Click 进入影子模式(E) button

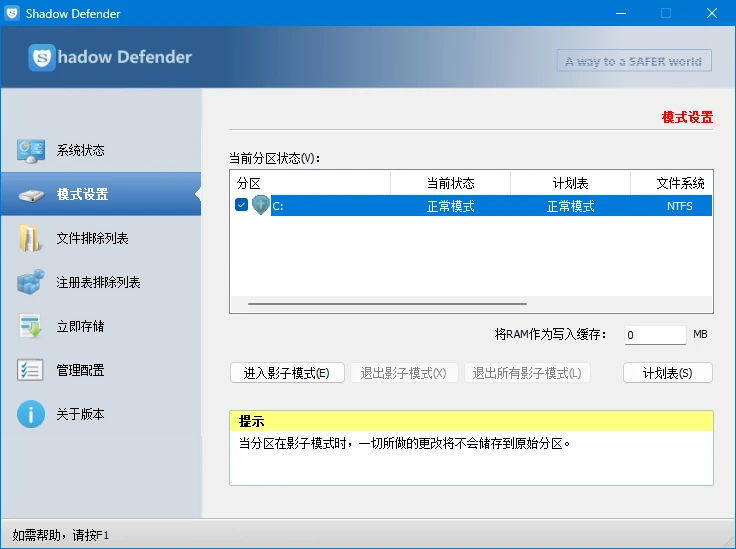pos(287,373)
